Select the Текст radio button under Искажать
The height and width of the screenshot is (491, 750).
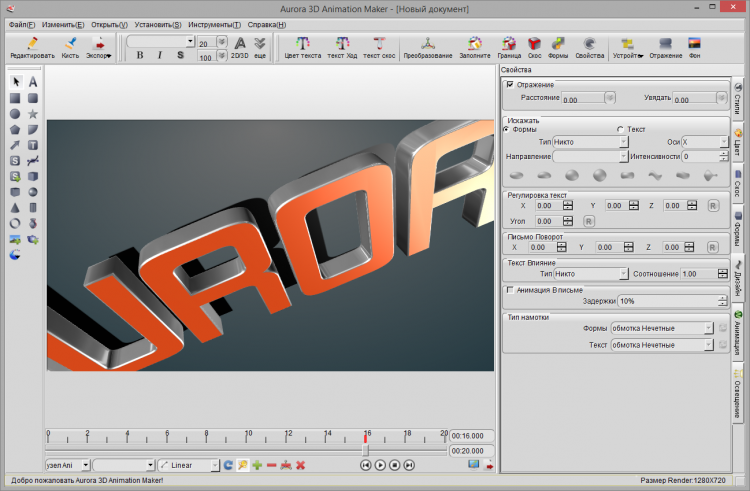[x=621, y=129]
